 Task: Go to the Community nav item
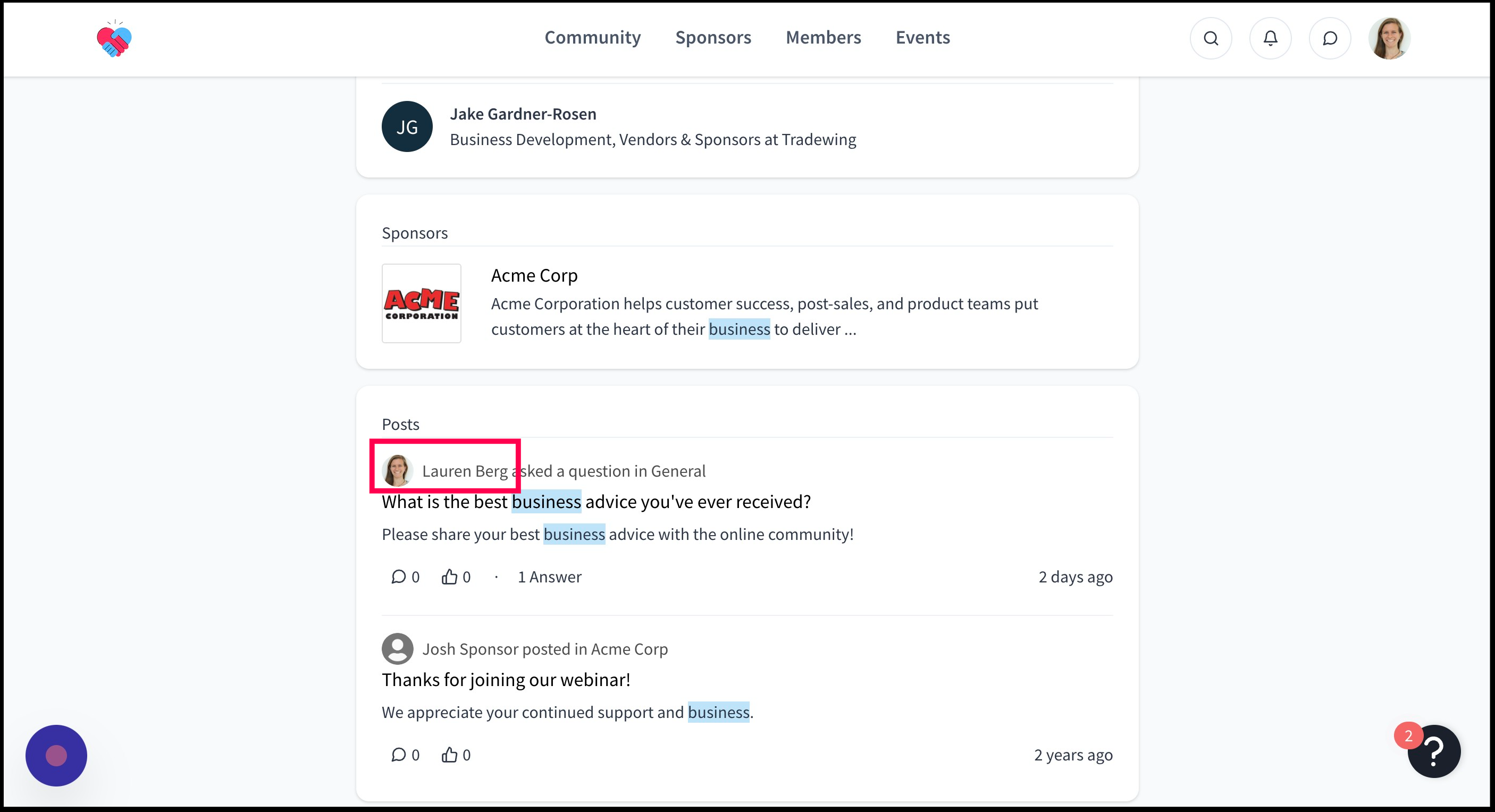pos(593,38)
